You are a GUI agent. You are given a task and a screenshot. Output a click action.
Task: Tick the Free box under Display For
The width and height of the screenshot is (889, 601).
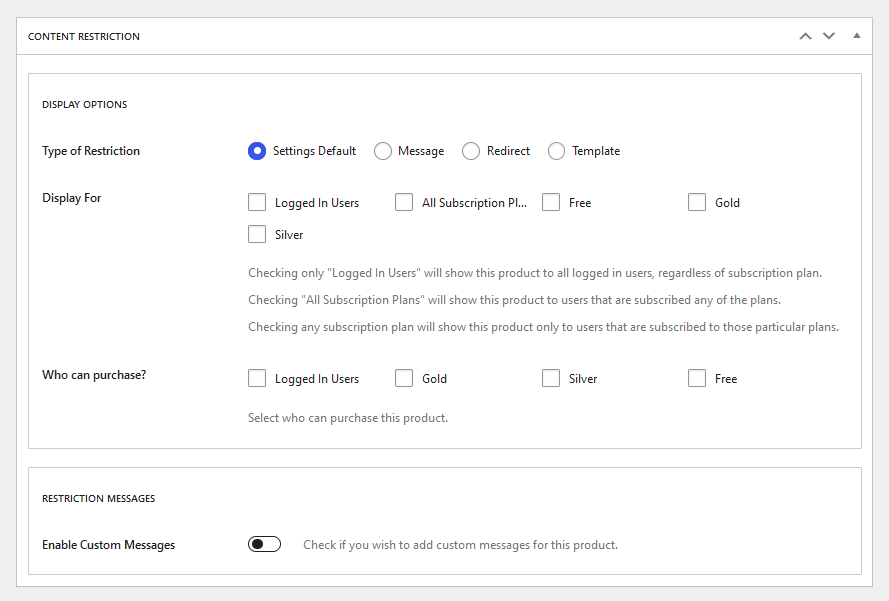point(551,202)
